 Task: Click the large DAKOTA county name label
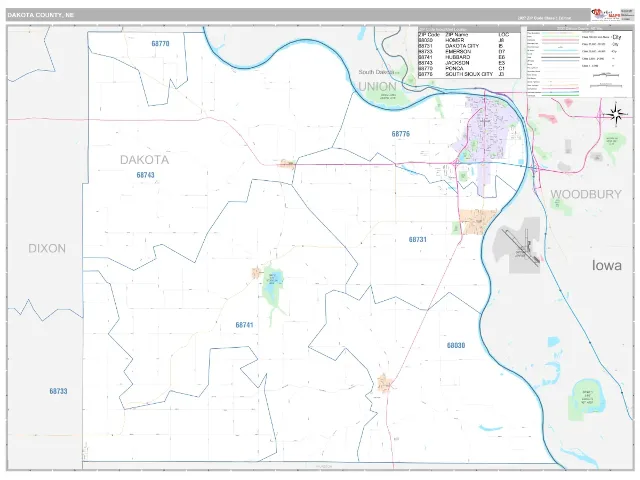click(144, 160)
